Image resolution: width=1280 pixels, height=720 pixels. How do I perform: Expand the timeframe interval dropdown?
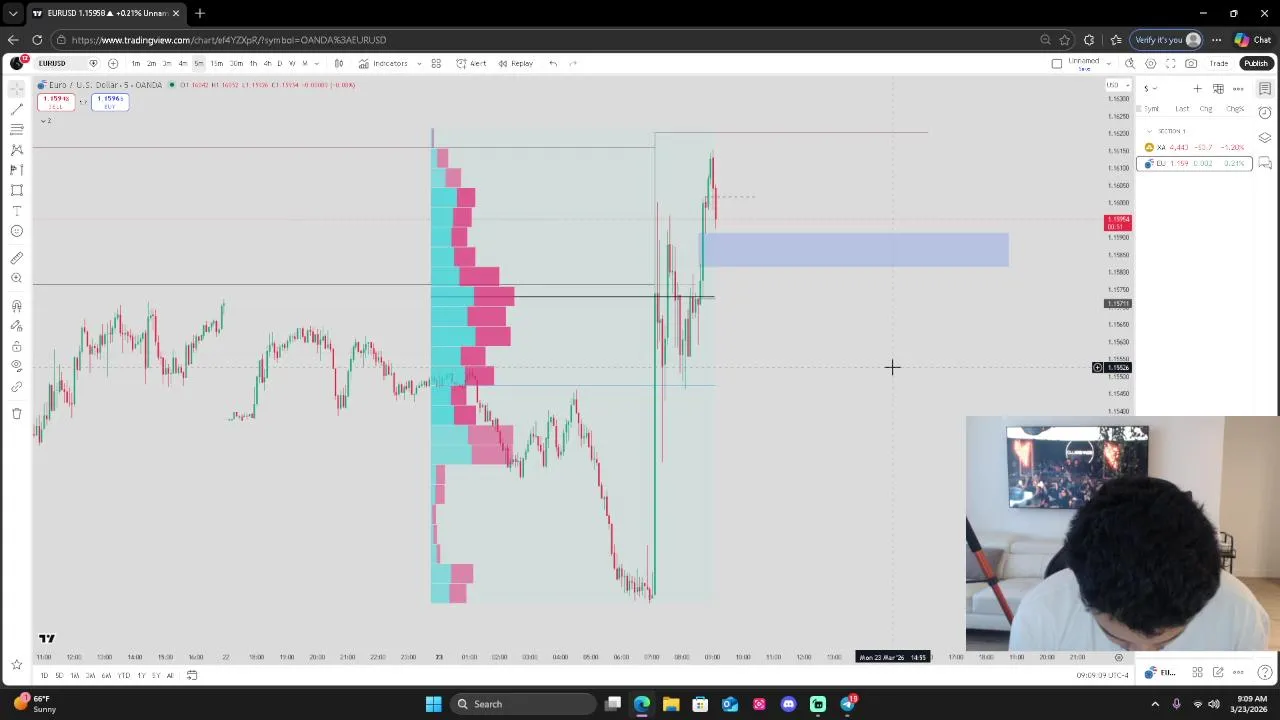[316, 63]
